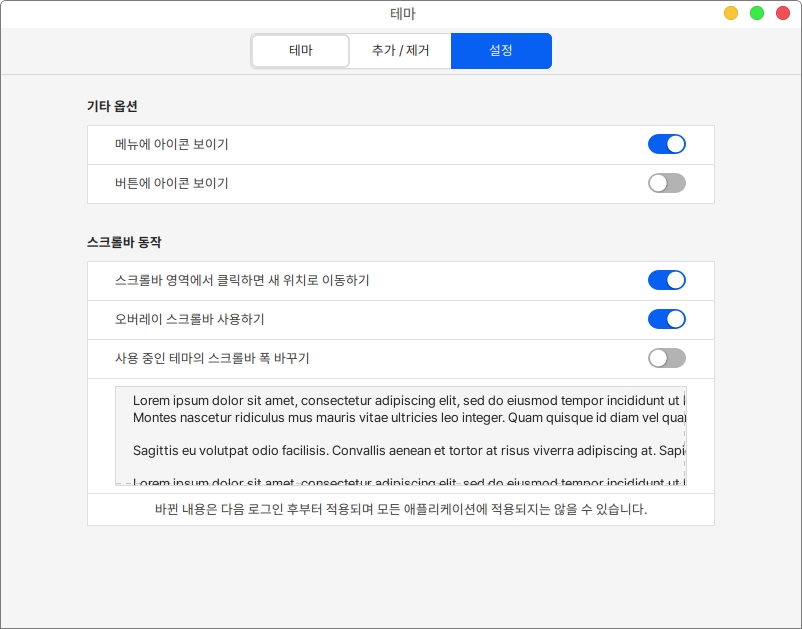The width and height of the screenshot is (802, 629).
Task: Click the 오버레이 스크롤바 사용하기 row label
Action: (x=190, y=320)
